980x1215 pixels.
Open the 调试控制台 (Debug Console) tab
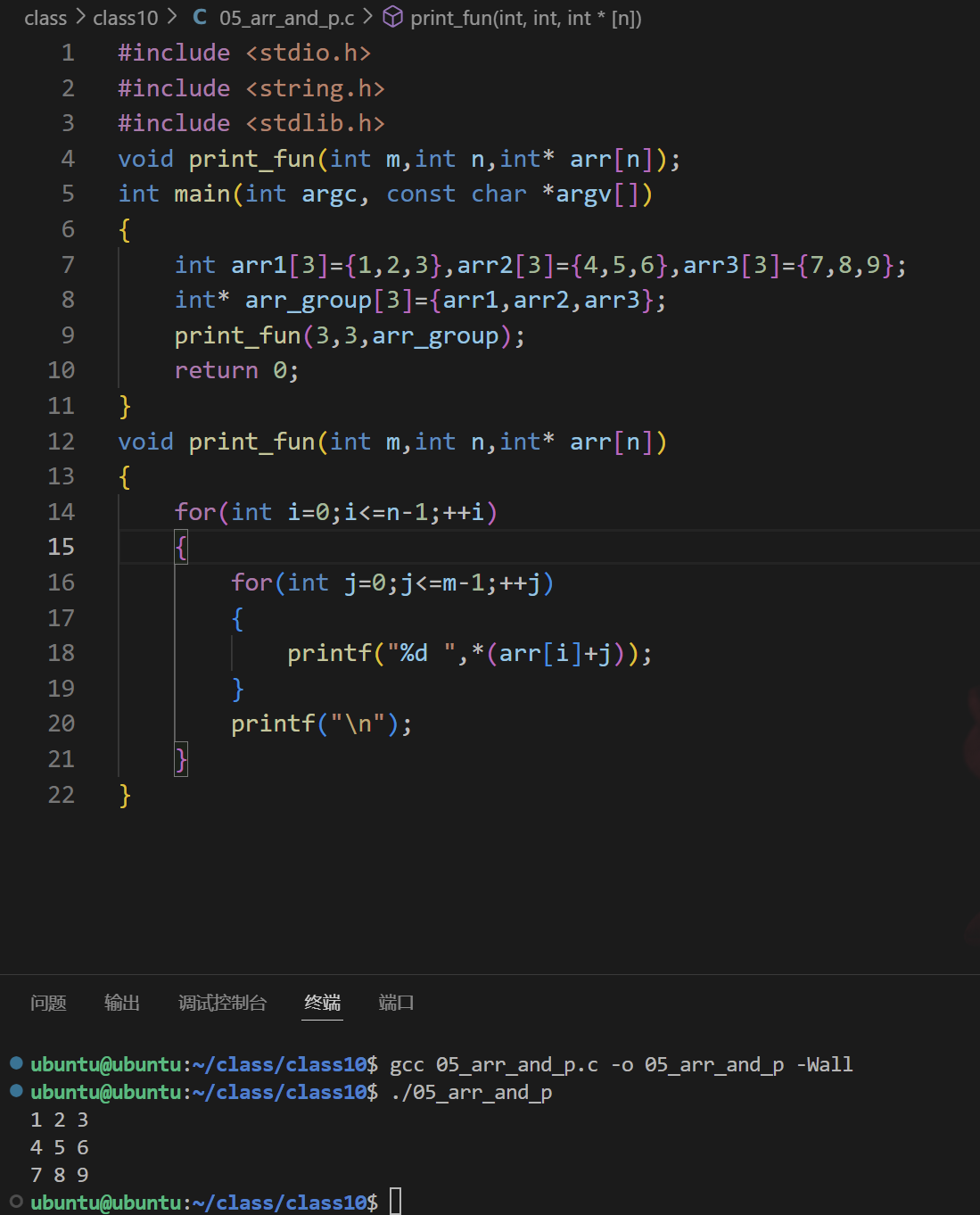click(223, 1003)
